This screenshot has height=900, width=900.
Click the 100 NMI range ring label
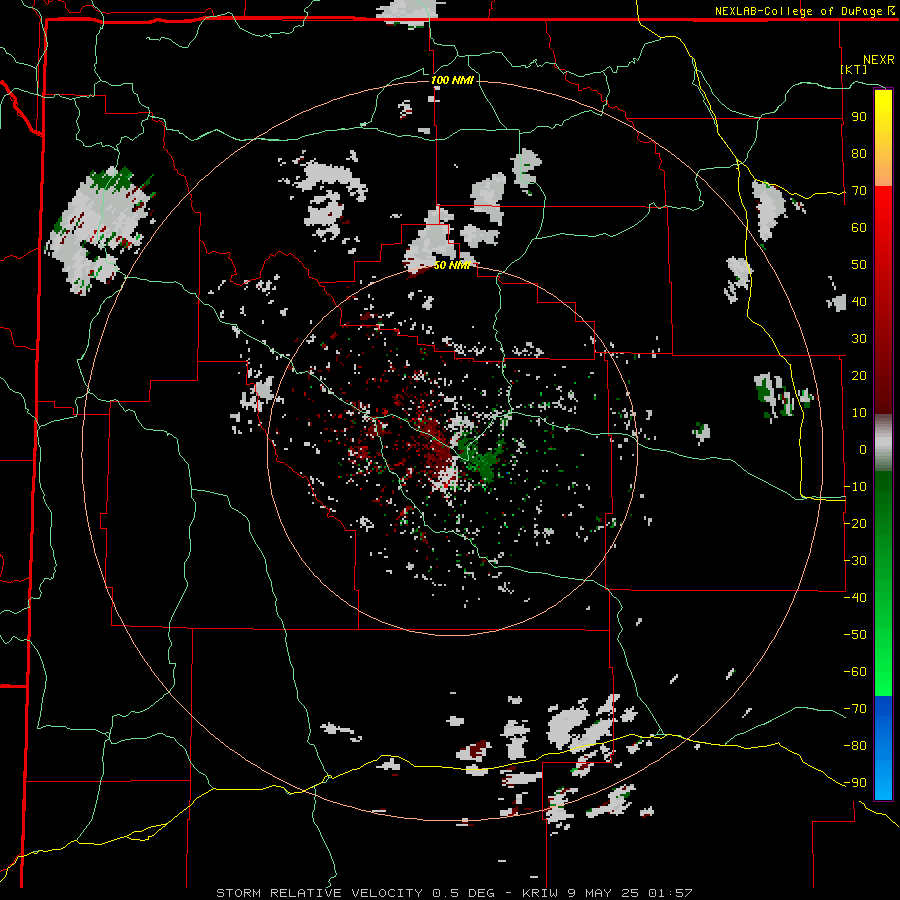(452, 80)
